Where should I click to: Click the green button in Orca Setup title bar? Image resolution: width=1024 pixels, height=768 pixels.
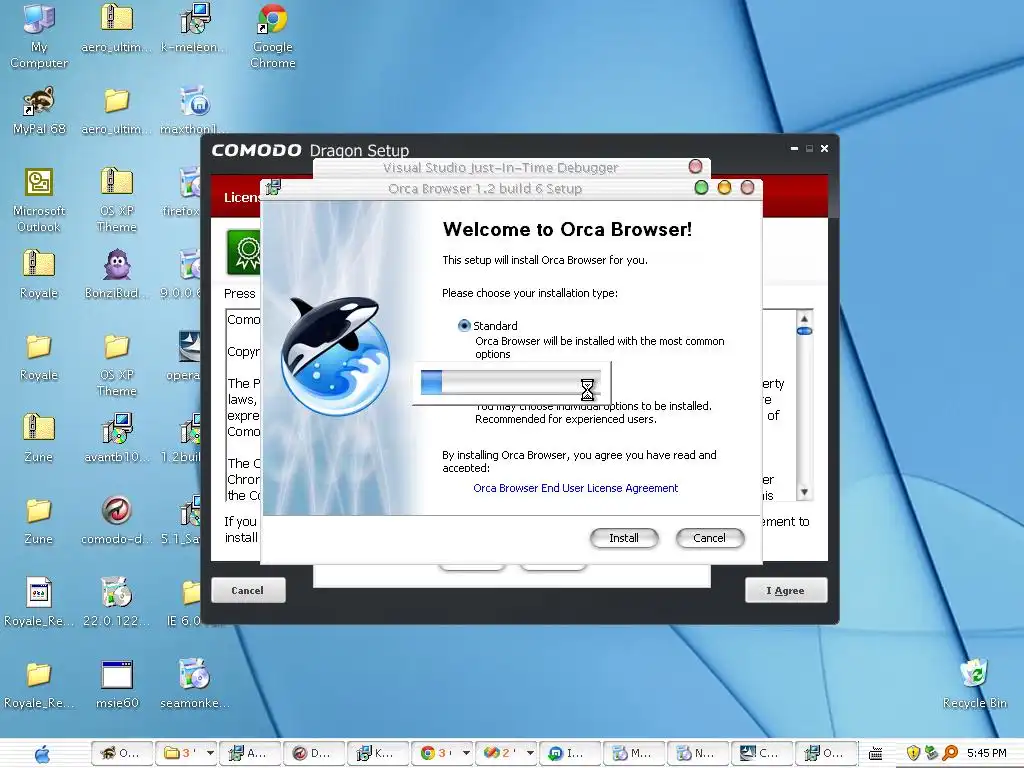[701, 188]
